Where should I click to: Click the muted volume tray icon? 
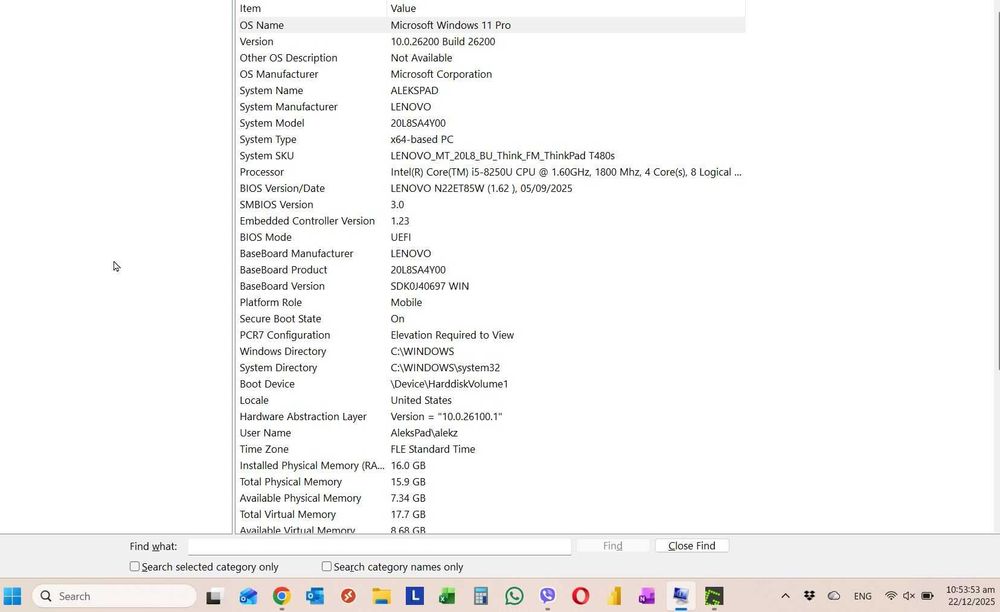pos(909,596)
